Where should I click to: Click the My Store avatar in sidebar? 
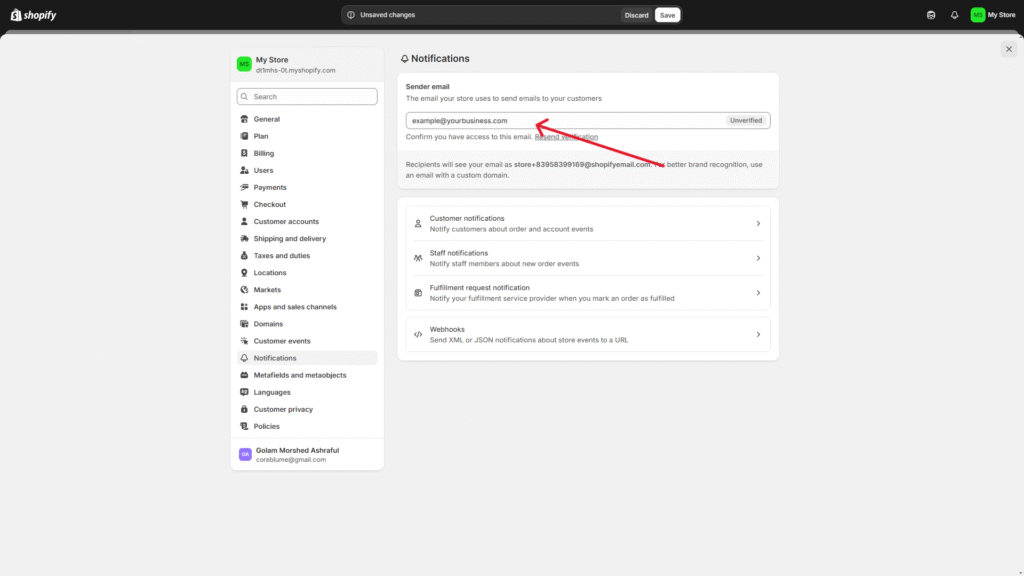tap(244, 64)
